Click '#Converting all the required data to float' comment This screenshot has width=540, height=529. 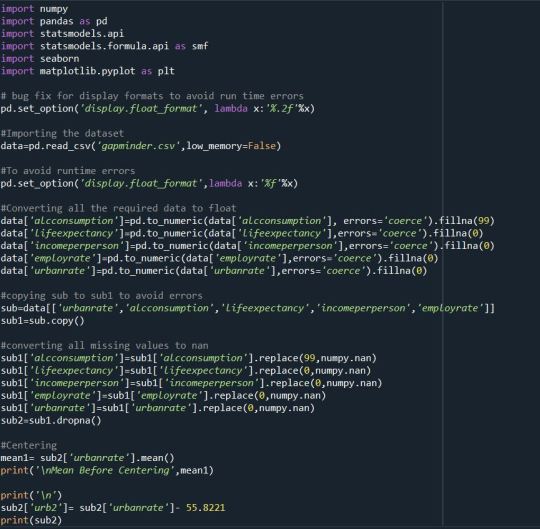(118, 208)
